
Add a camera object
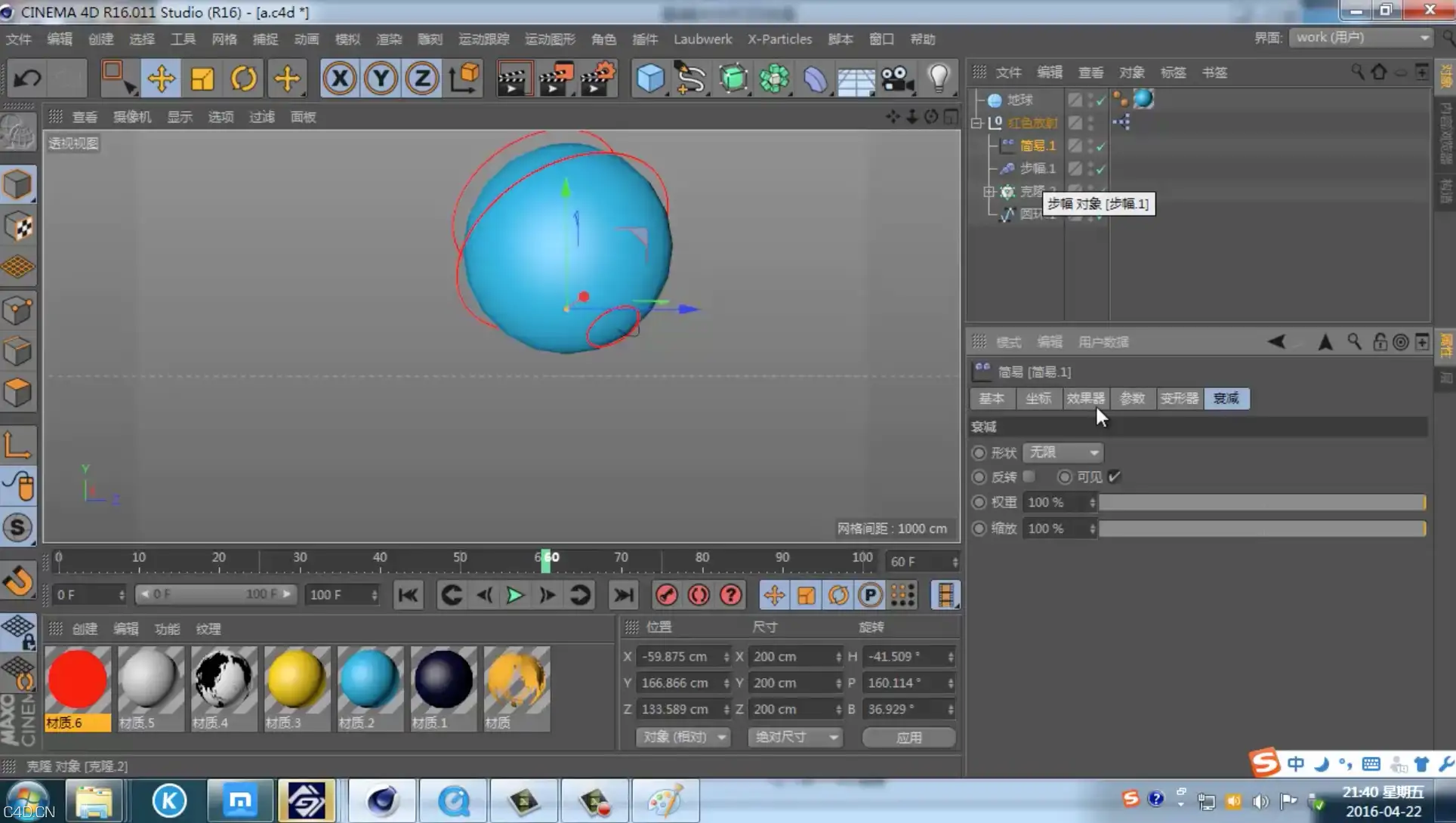click(x=897, y=79)
